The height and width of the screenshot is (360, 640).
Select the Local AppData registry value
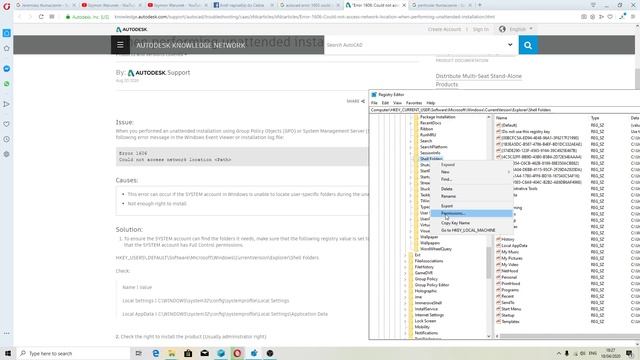click(514, 246)
